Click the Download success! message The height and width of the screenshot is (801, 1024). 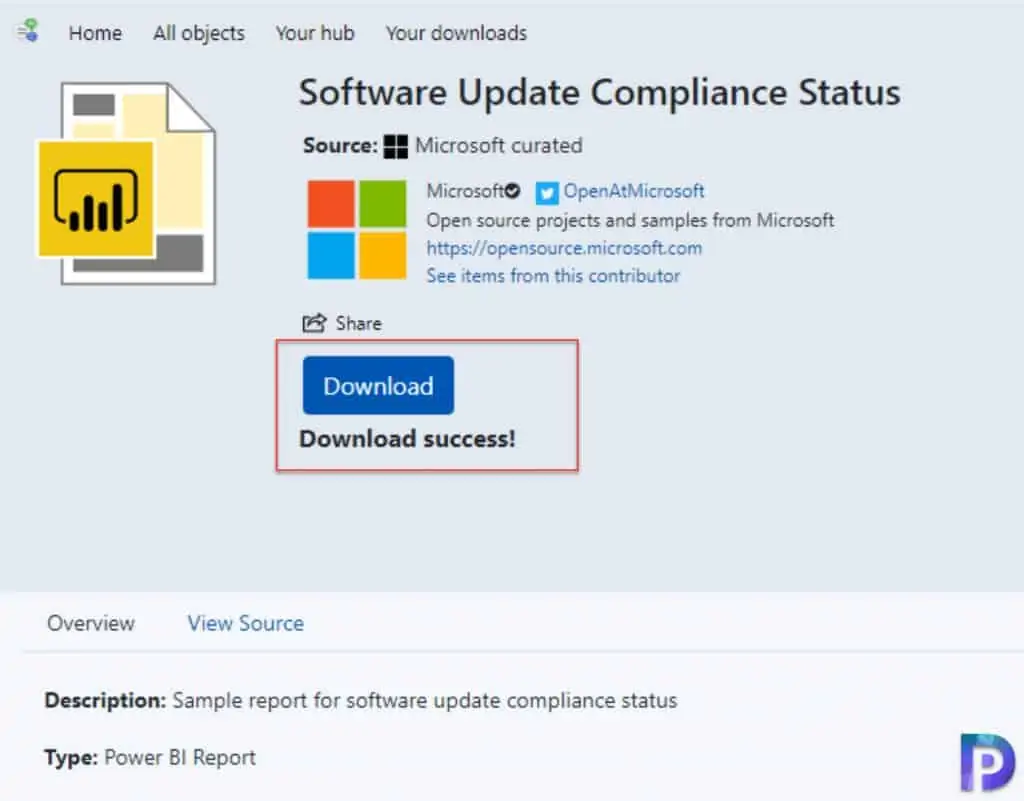(408, 439)
